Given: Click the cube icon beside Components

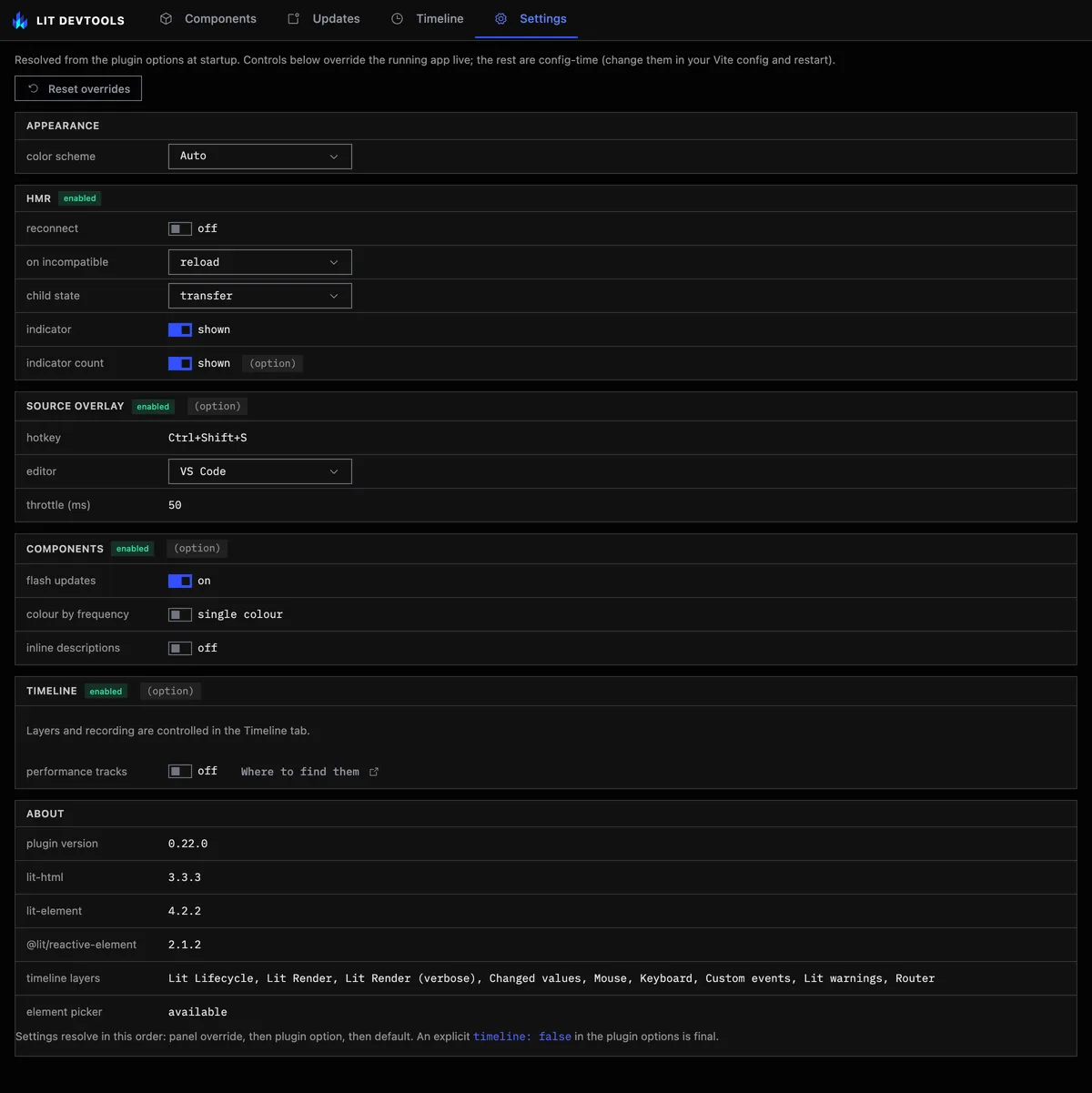Looking at the screenshot, I should tap(166, 18).
